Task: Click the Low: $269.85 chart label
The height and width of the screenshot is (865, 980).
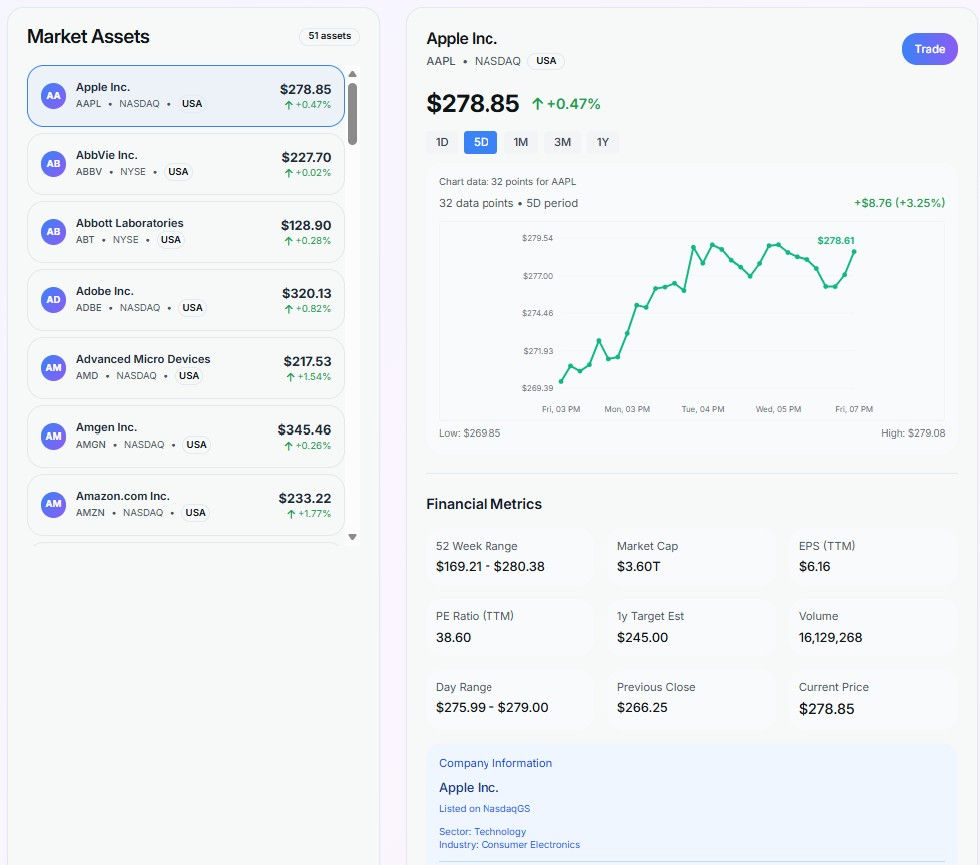Action: [x=469, y=433]
